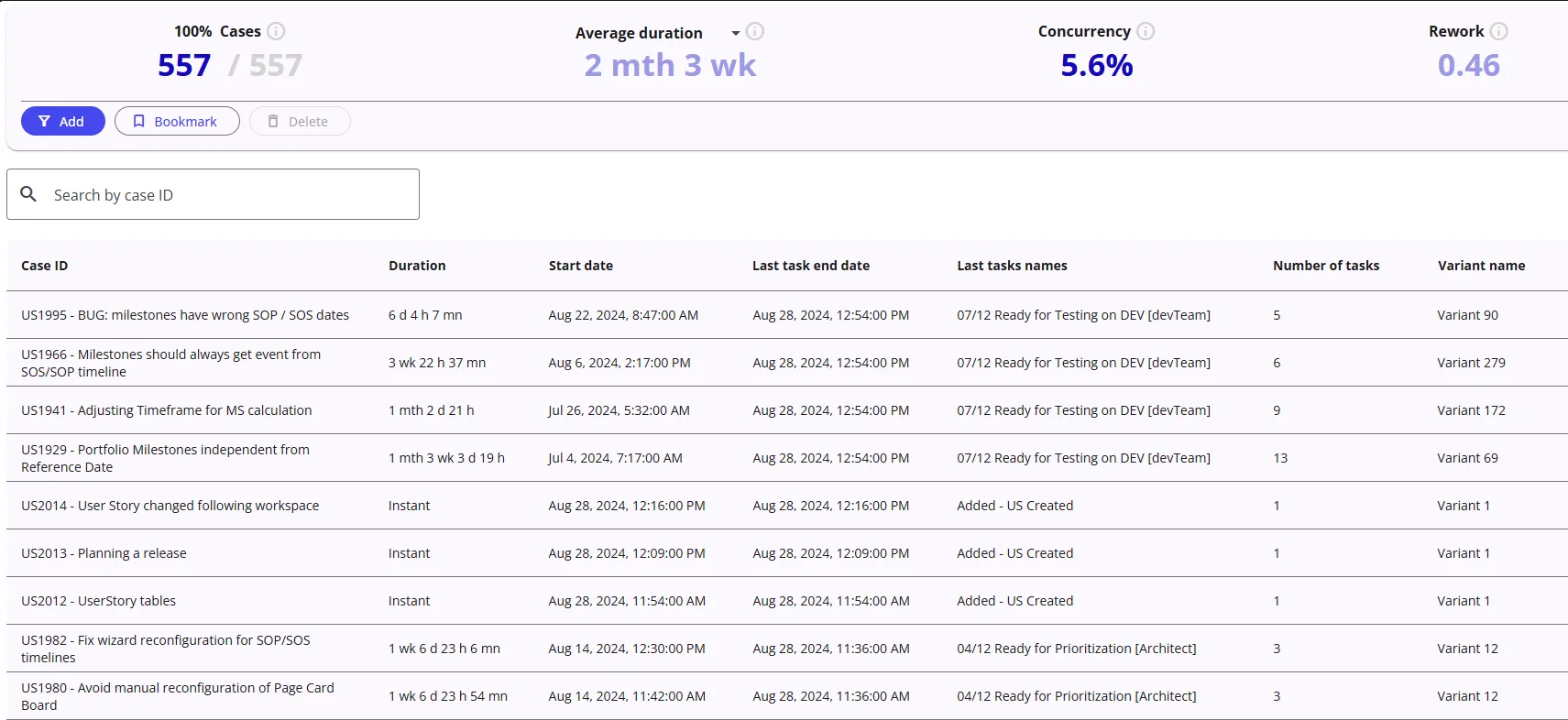Click the Variant name column header
Screen dimensions: 1568x720
pos(1481,266)
